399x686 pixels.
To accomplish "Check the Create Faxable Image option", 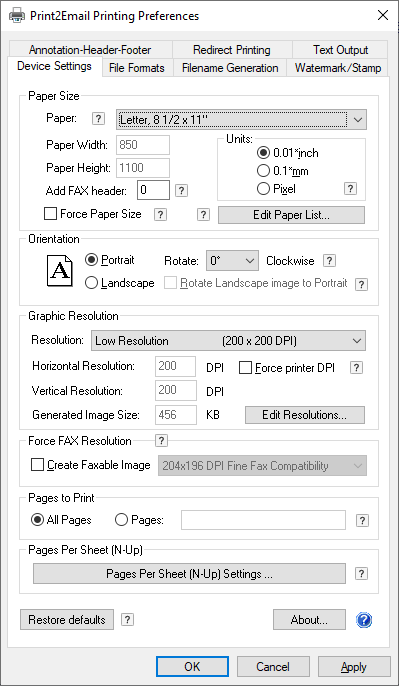I will (x=38, y=465).
